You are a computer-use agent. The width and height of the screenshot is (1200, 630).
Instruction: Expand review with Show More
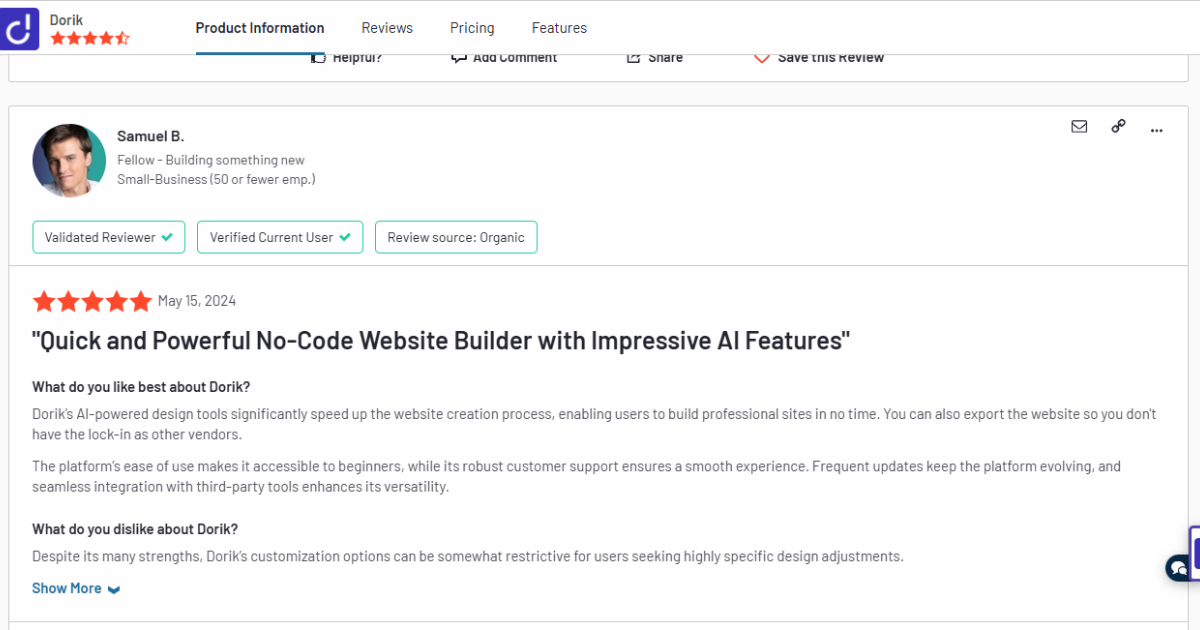(x=76, y=589)
